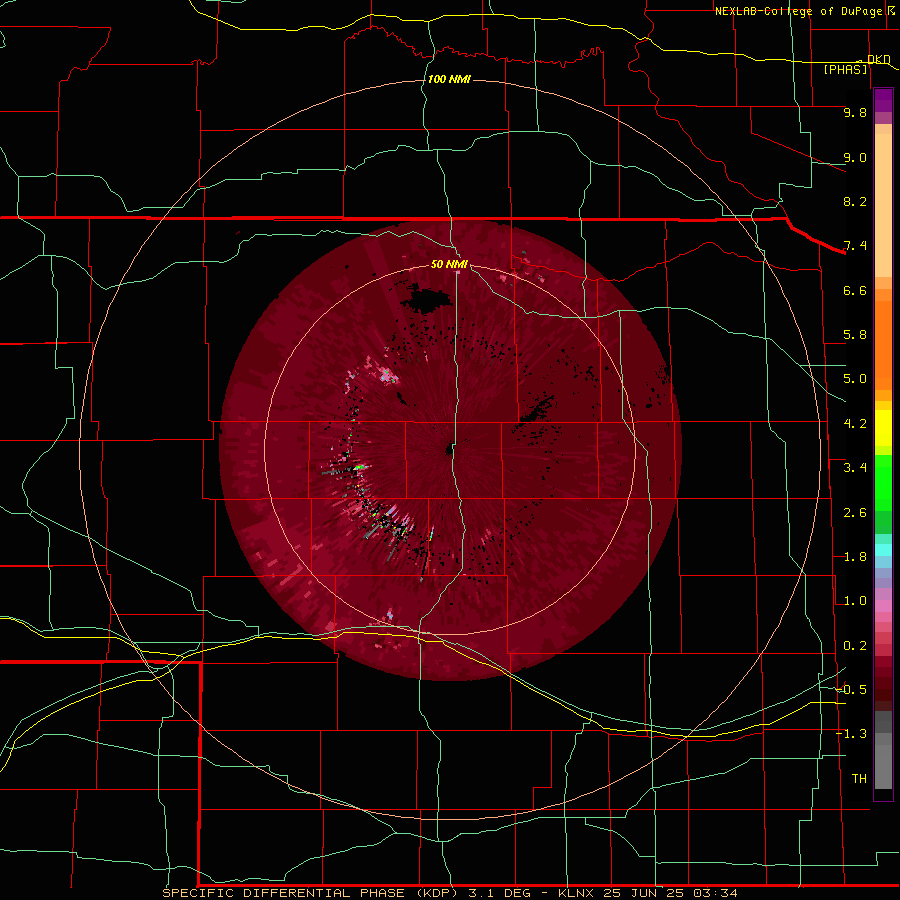Screen dimensions: 900x900
Task: Click the 3.4 legend value
Action: pos(855,468)
